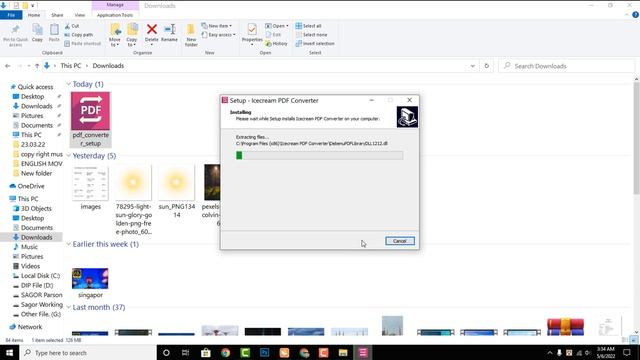Select the sun_PNG13414 image file
This screenshot has height=360, width=640.
click(x=177, y=192)
